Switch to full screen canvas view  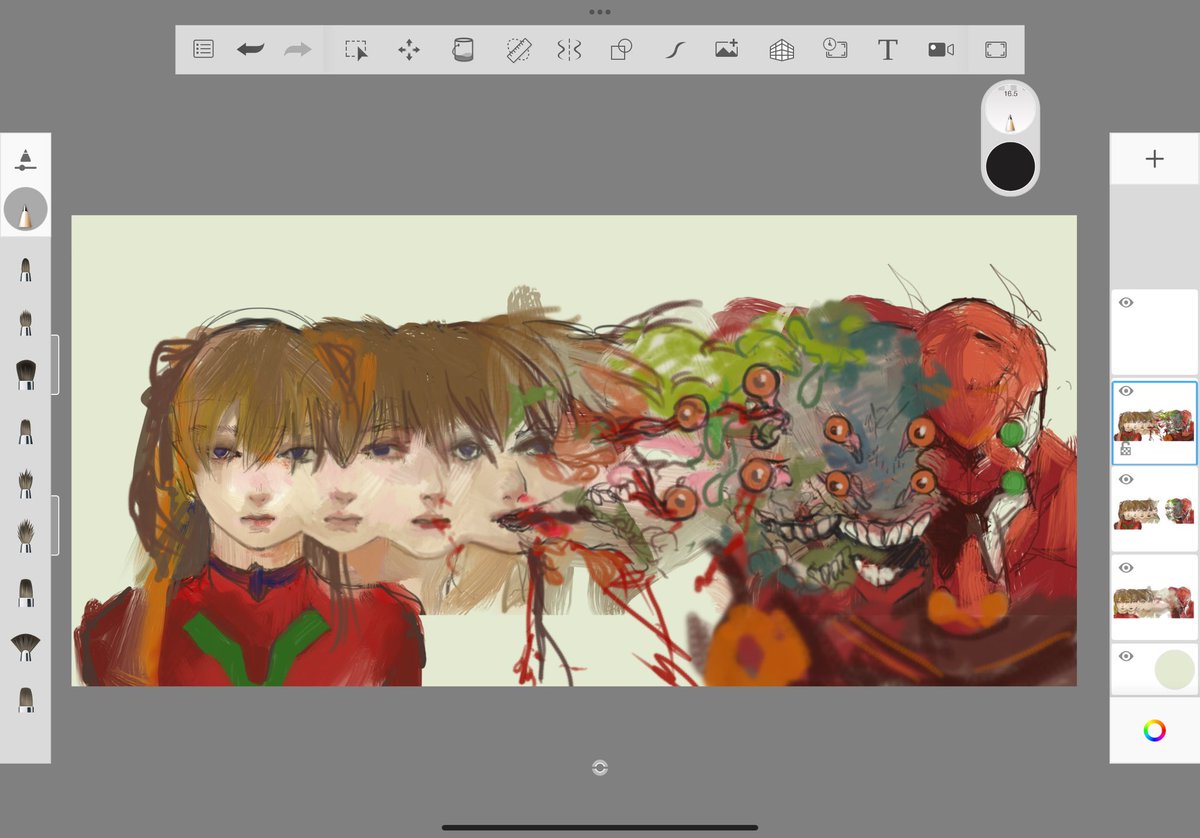click(x=996, y=50)
